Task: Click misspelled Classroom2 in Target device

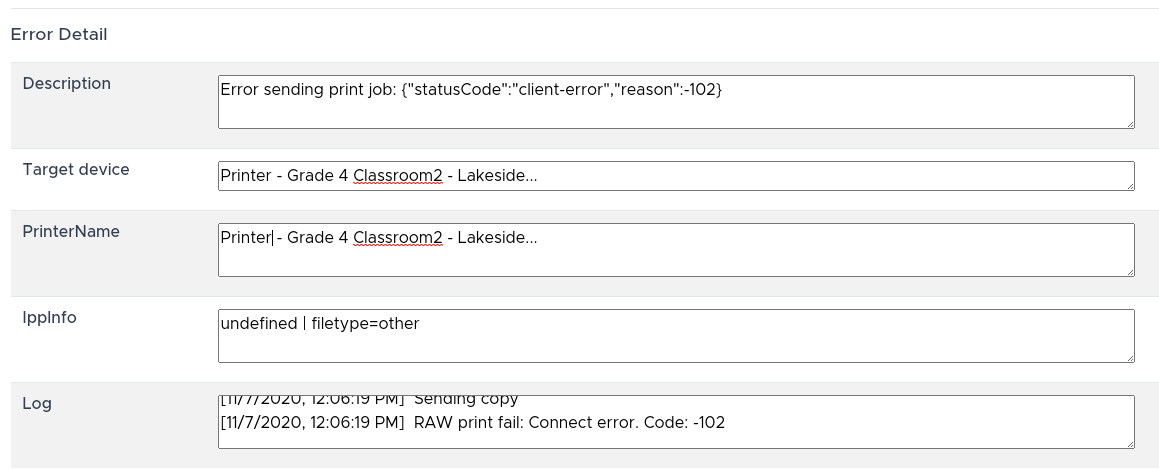Action: 397,176
